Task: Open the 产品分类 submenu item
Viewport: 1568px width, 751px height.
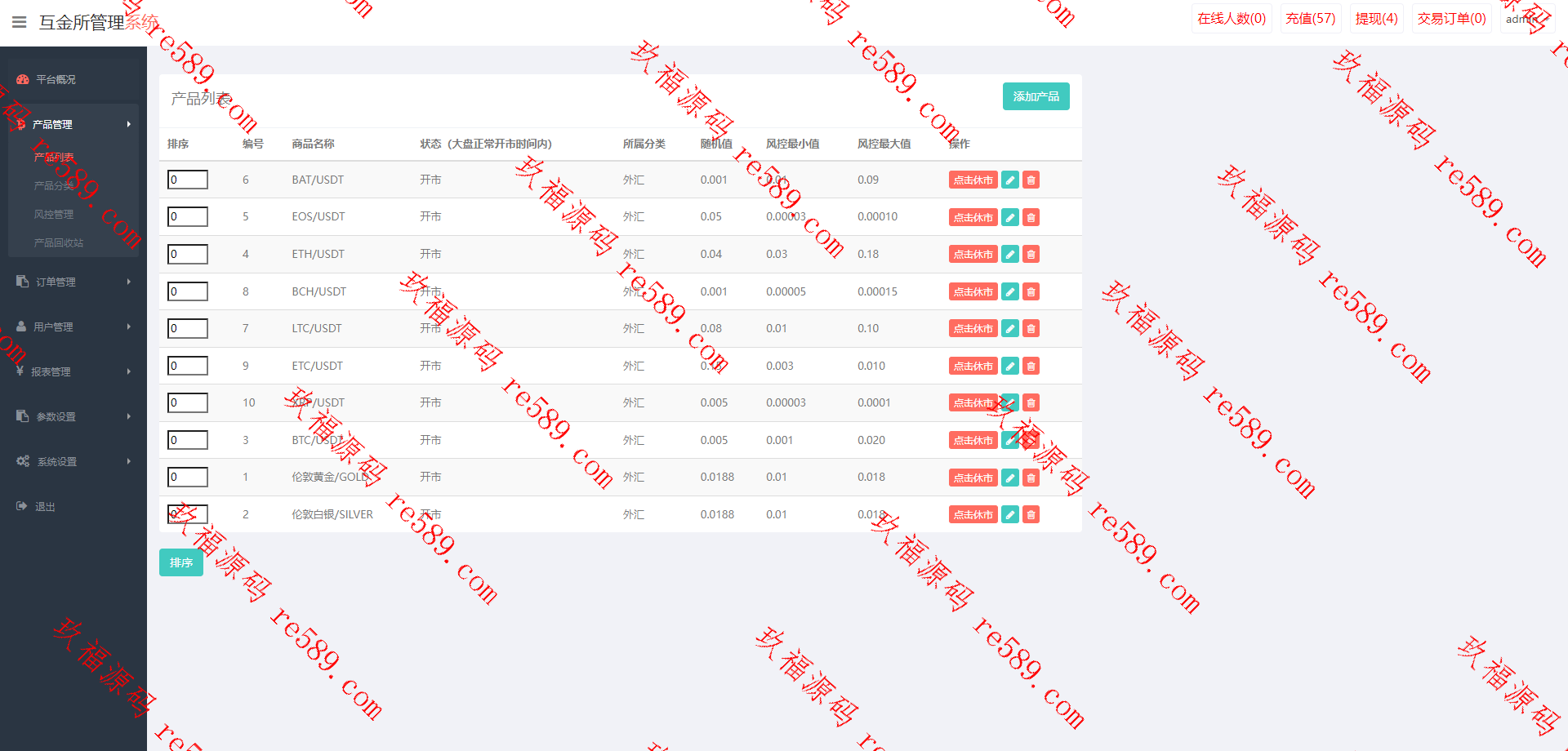Action: (x=54, y=185)
